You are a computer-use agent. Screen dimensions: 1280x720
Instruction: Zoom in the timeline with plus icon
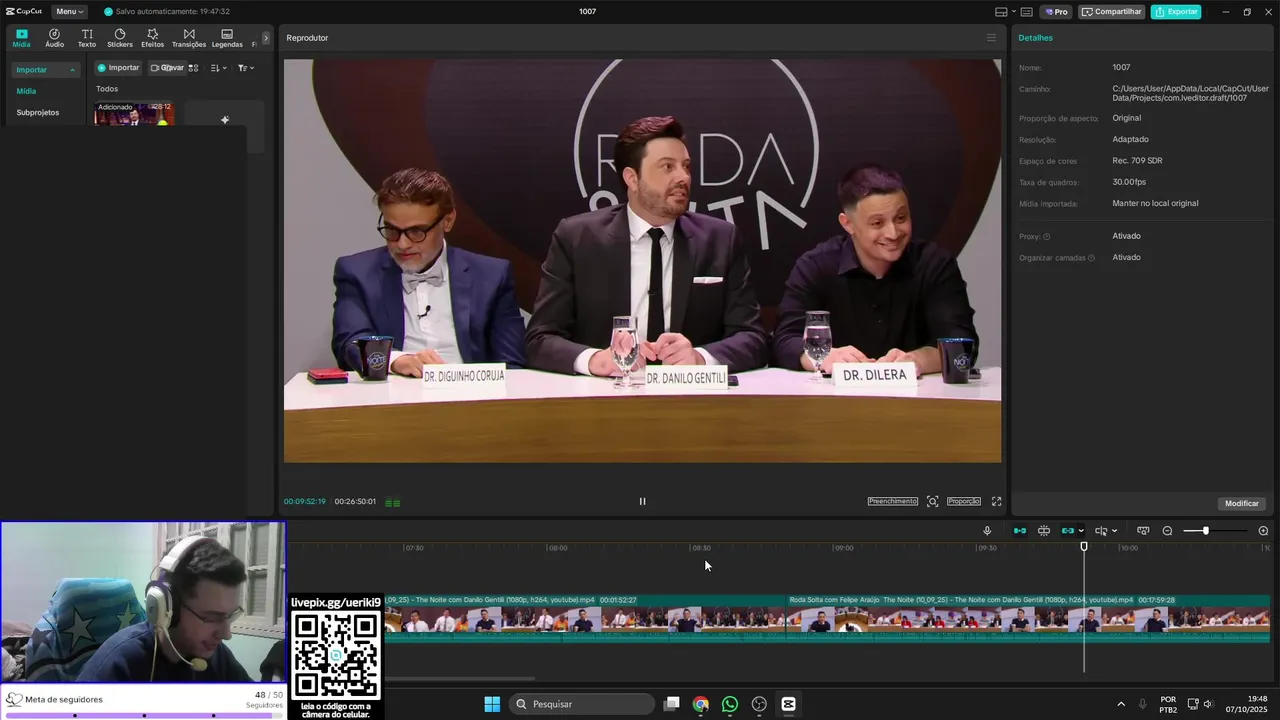1263,531
